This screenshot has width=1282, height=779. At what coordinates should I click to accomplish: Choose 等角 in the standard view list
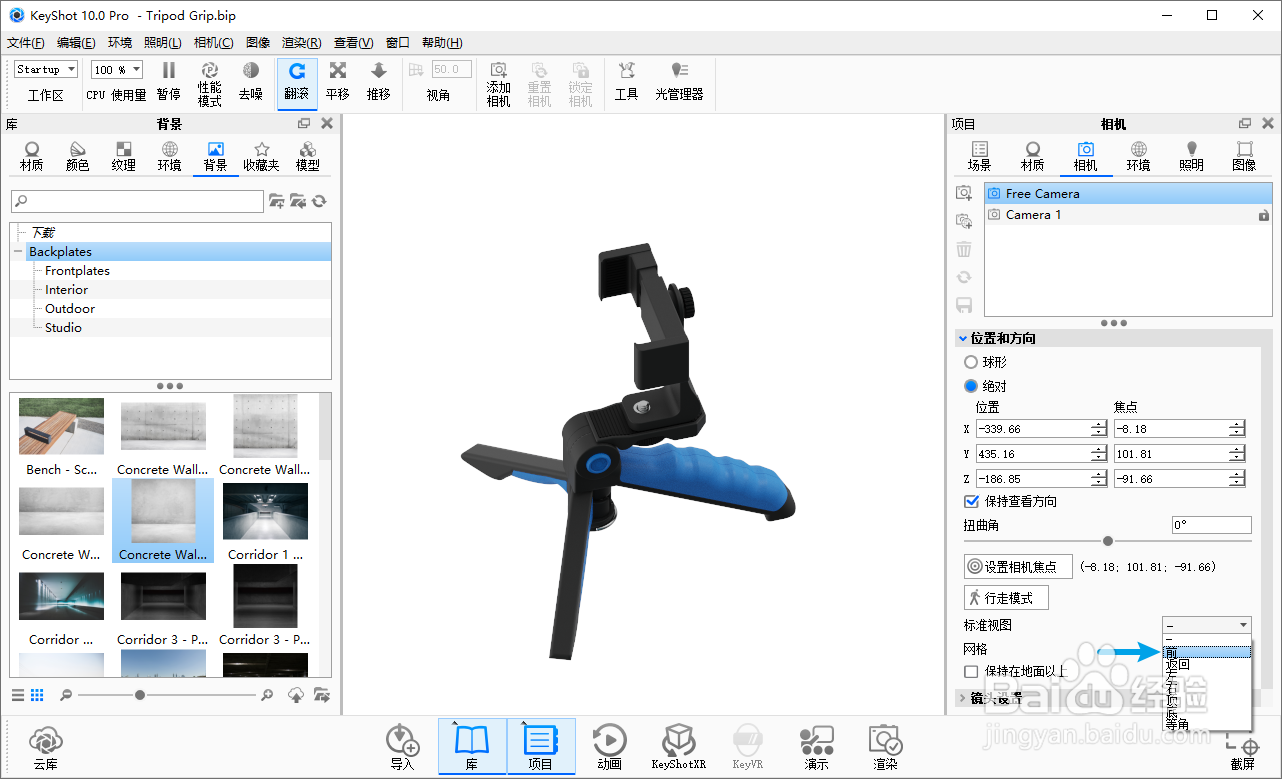1207,723
